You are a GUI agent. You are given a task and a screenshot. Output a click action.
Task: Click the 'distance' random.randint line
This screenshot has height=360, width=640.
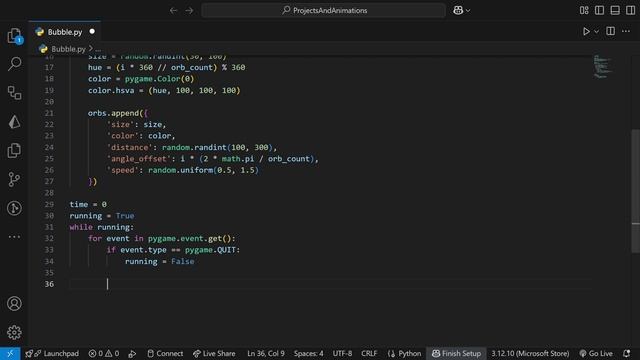point(191,147)
